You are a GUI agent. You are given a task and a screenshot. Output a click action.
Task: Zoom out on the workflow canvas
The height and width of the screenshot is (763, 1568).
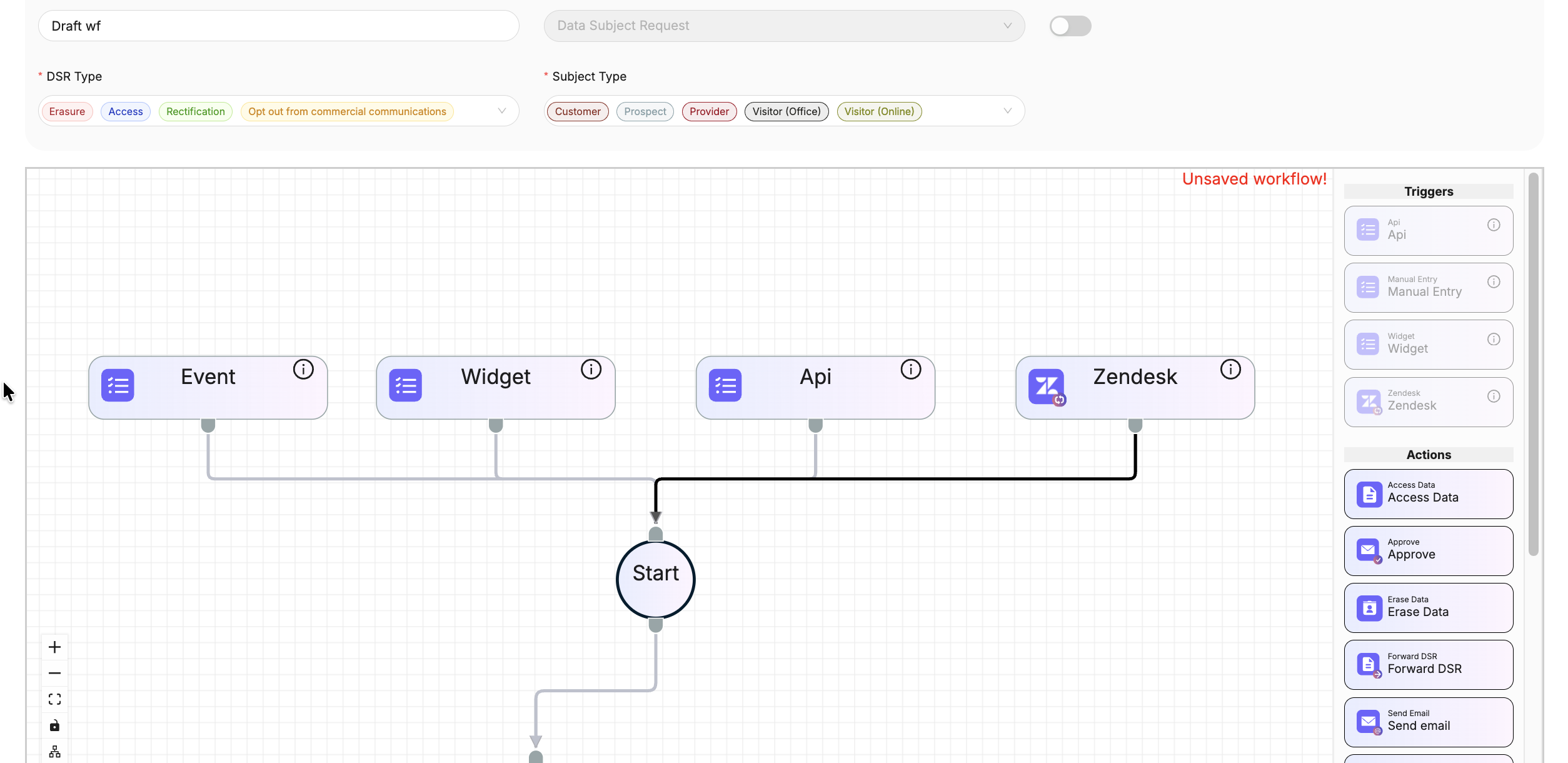[55, 674]
